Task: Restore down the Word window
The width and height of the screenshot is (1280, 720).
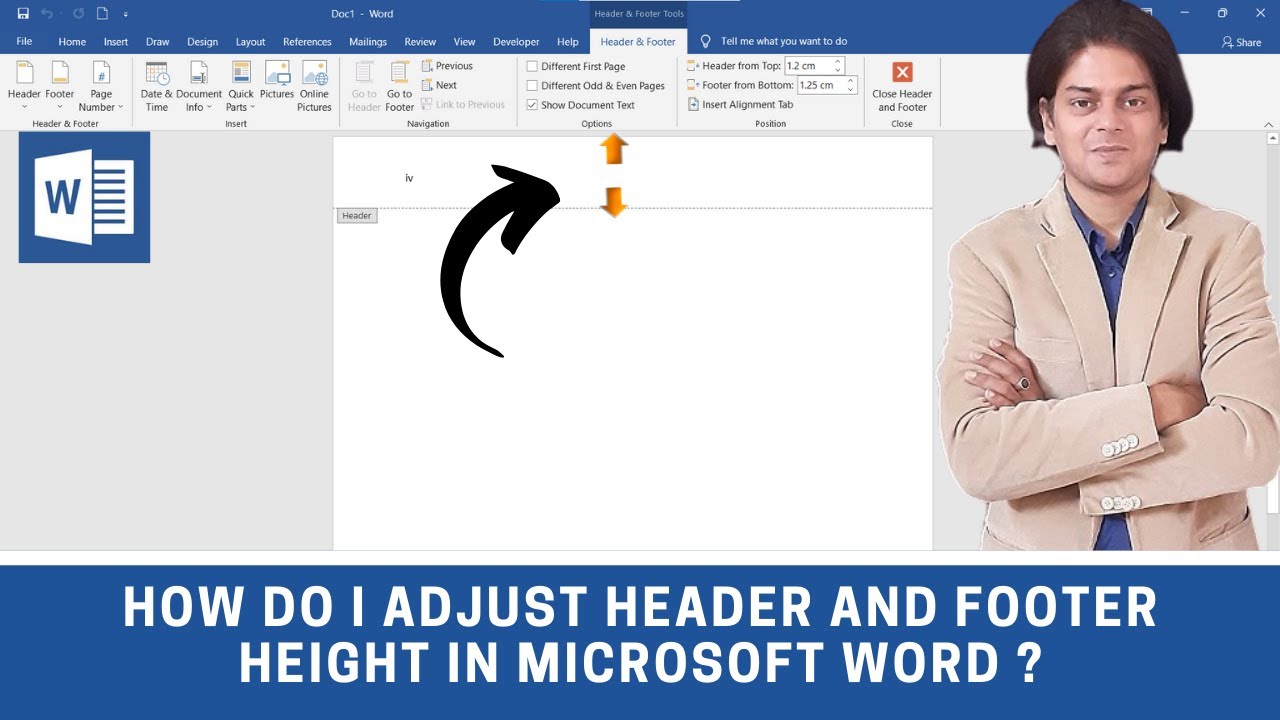Action: 1222,14
